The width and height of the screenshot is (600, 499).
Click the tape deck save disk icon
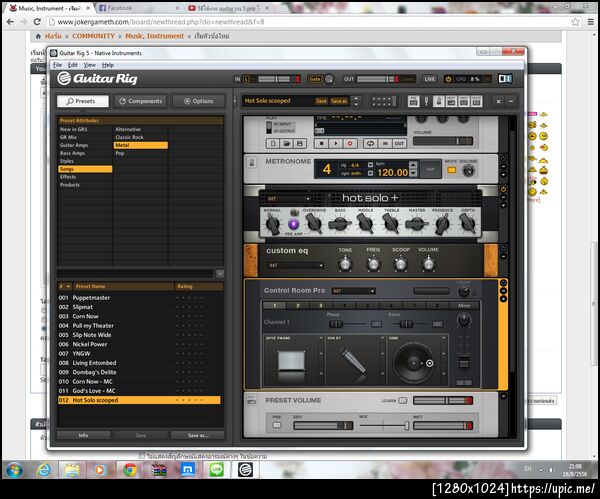tap(300, 144)
